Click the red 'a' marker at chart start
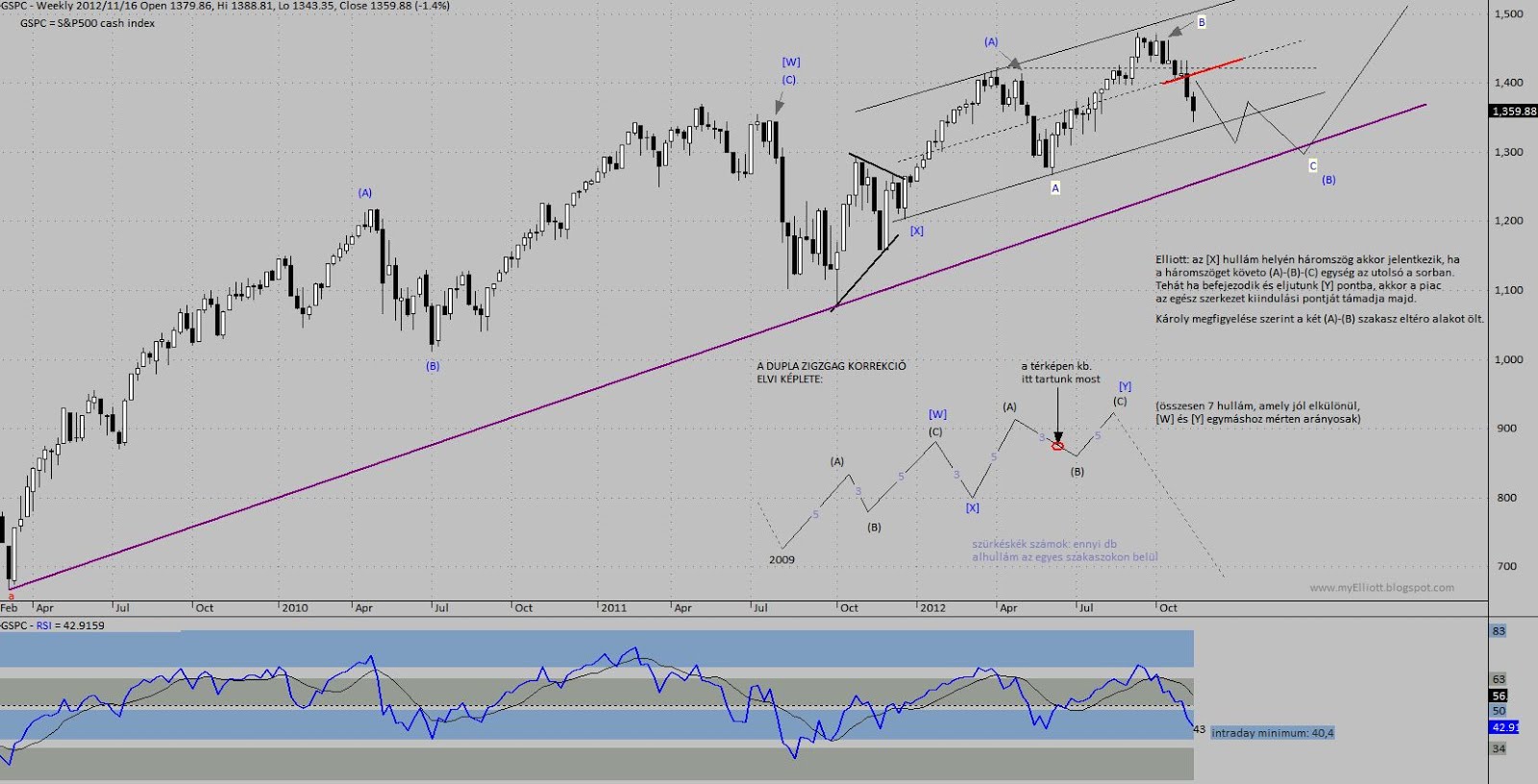The height and width of the screenshot is (784, 1538). [11, 596]
